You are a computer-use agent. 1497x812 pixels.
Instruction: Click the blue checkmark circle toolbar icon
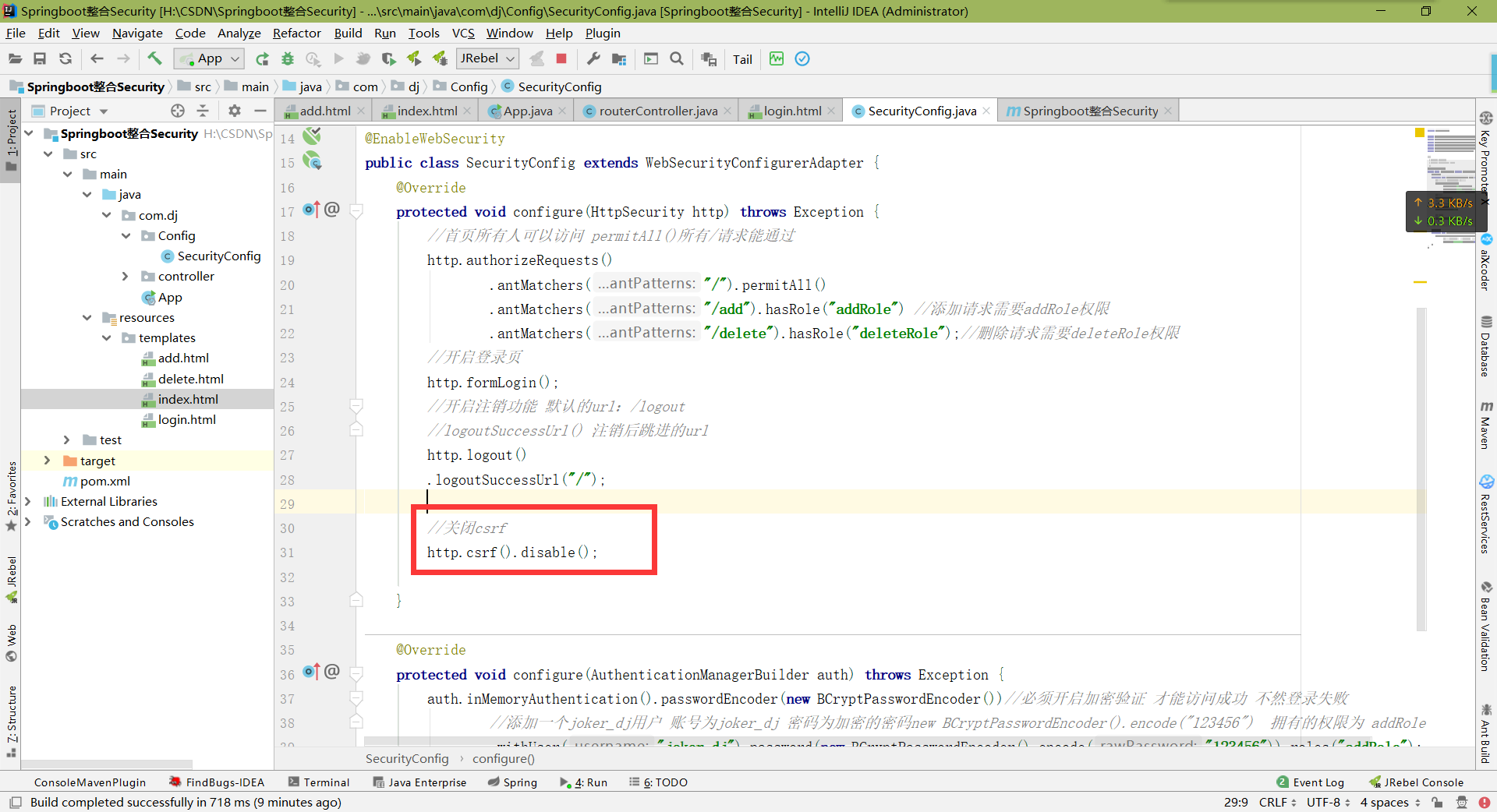coord(802,58)
